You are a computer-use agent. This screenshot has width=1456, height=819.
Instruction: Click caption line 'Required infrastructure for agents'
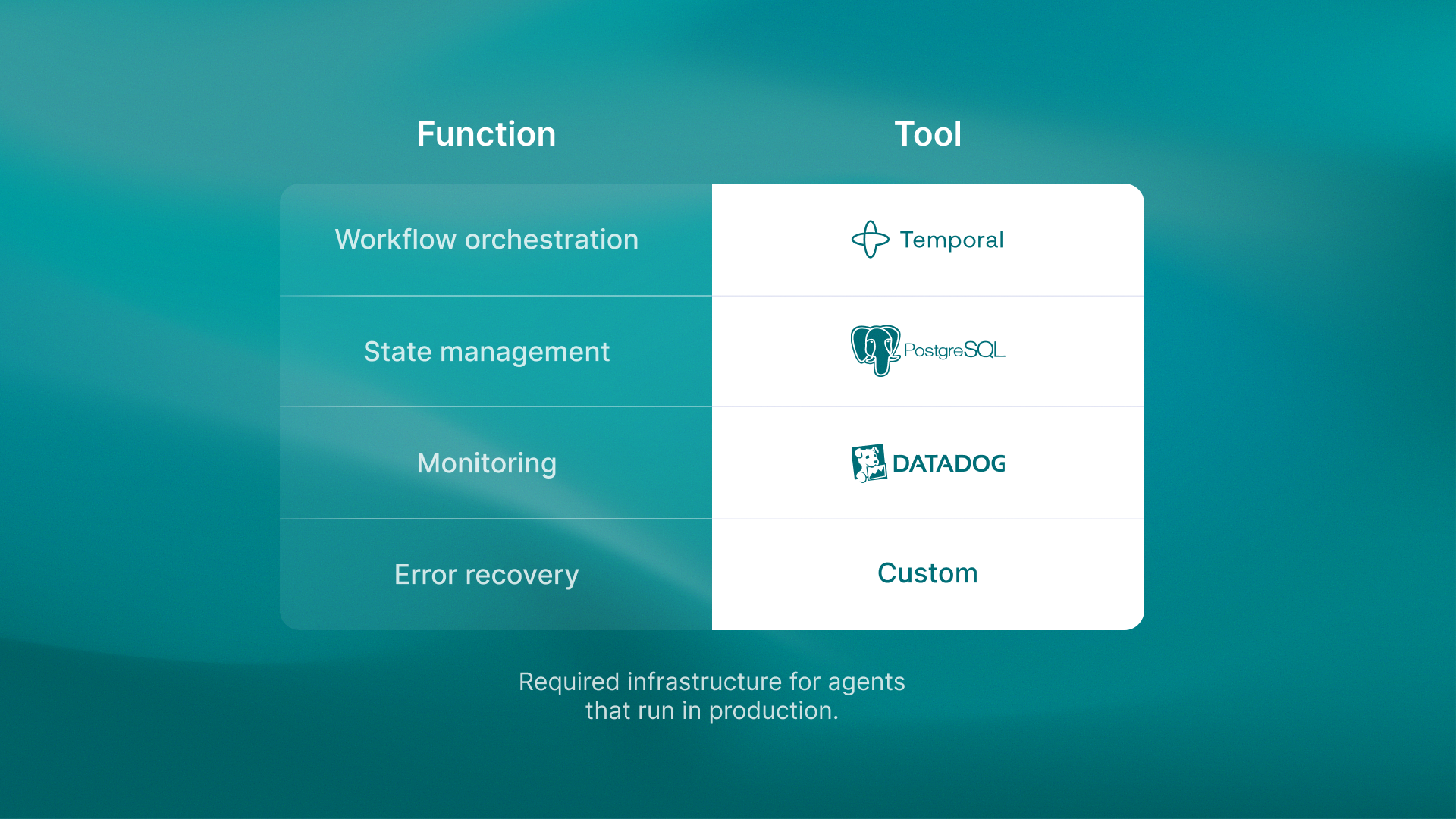[711, 682]
